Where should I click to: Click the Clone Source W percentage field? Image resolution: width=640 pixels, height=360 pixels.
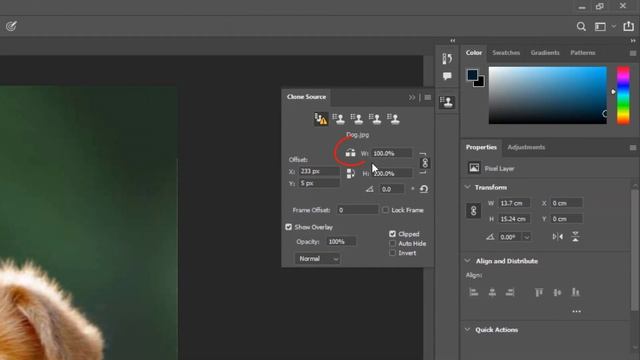click(x=392, y=153)
